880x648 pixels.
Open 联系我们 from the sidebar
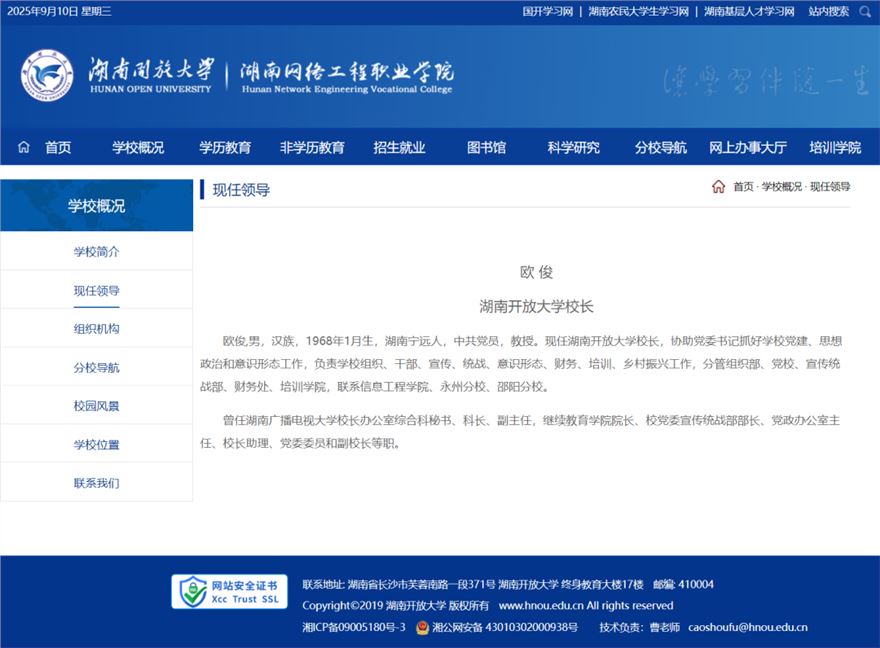point(96,483)
